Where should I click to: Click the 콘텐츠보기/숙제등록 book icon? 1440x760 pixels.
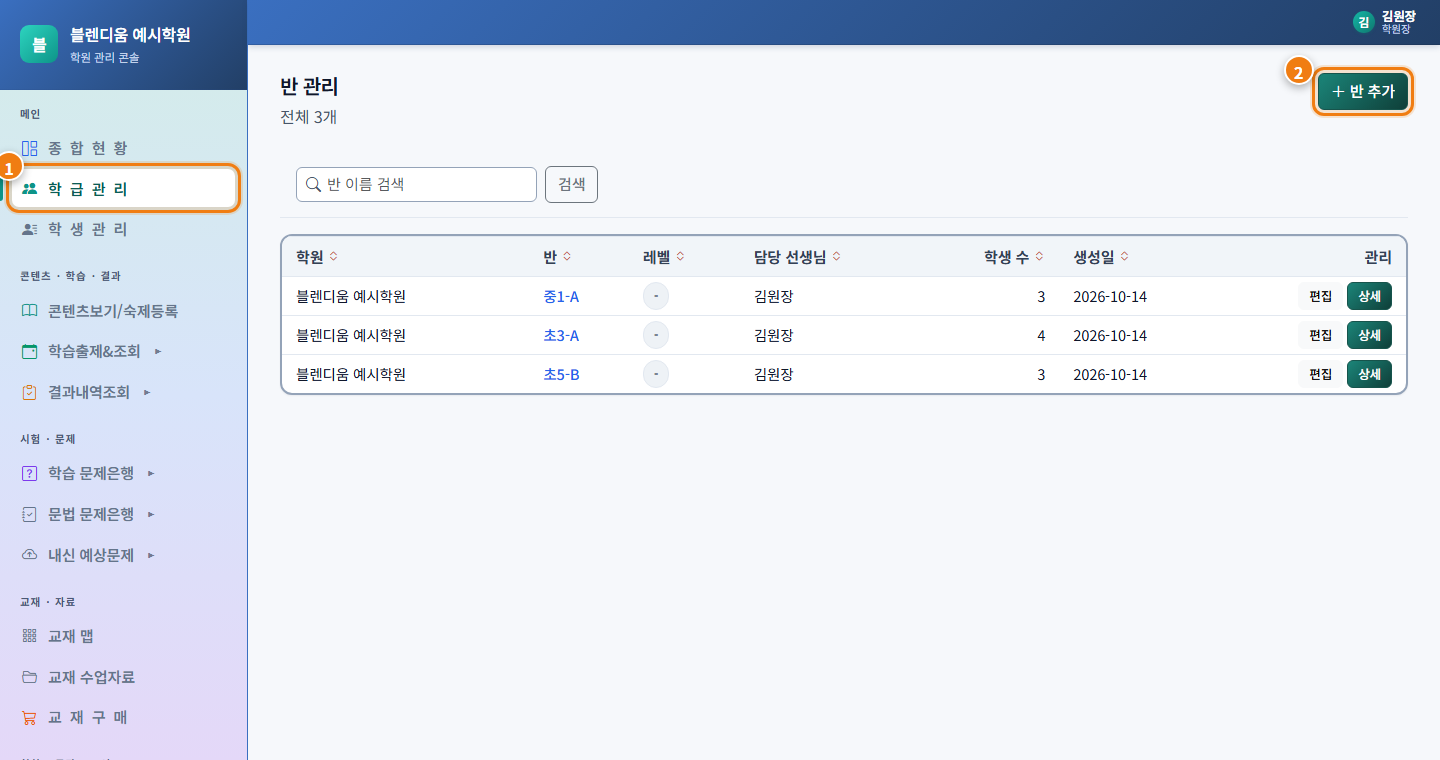30,311
